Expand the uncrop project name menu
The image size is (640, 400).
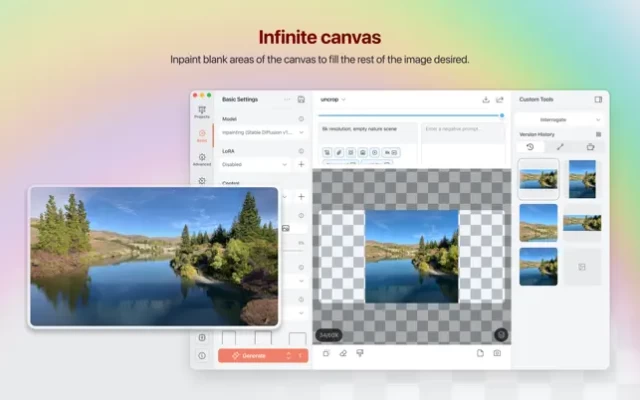333,99
